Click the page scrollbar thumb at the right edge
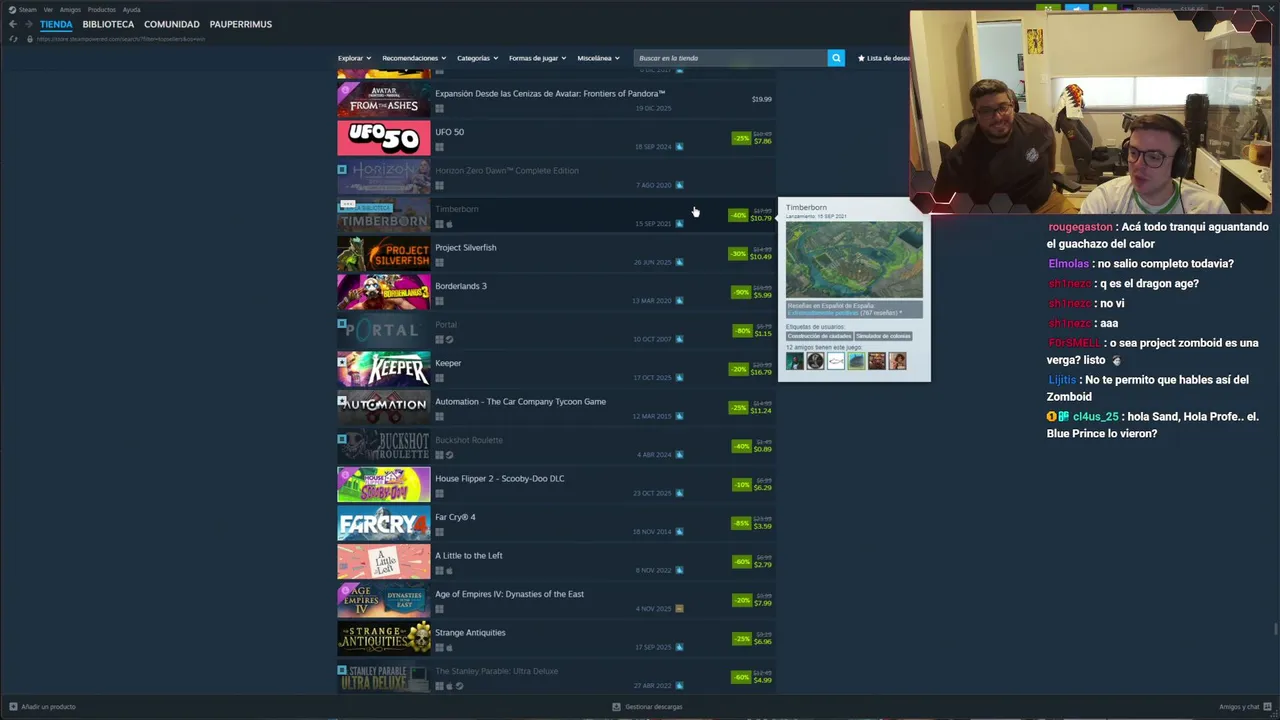1280x720 pixels. point(1274,629)
